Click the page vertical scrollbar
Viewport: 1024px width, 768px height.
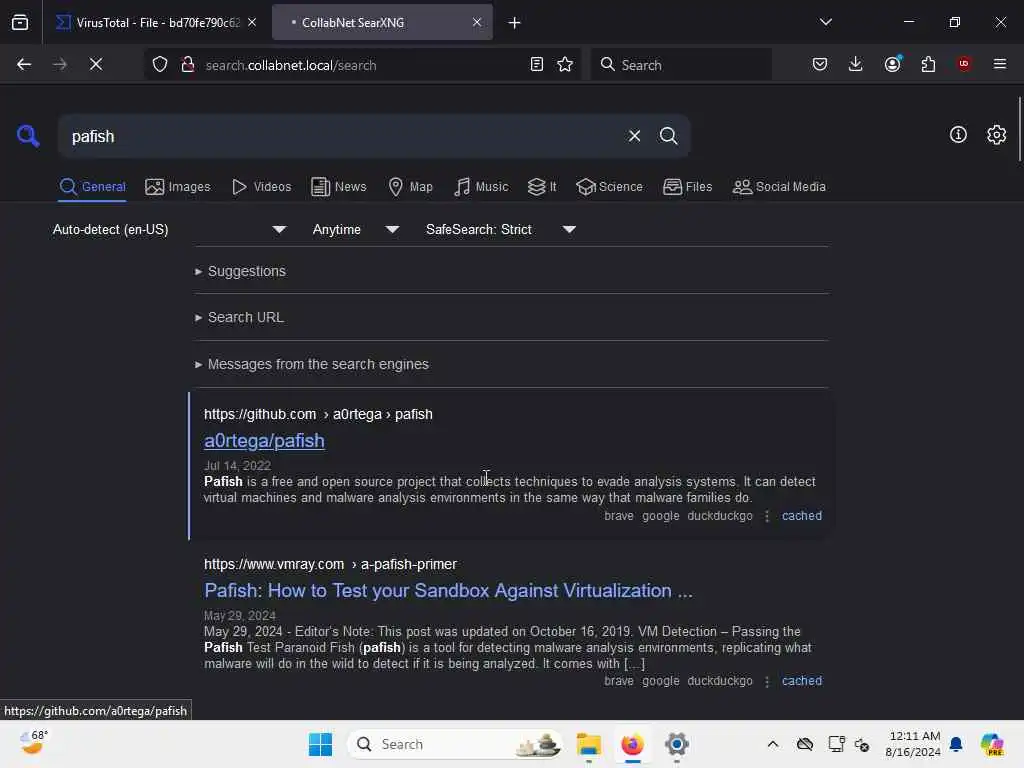pyautogui.click(x=1019, y=129)
